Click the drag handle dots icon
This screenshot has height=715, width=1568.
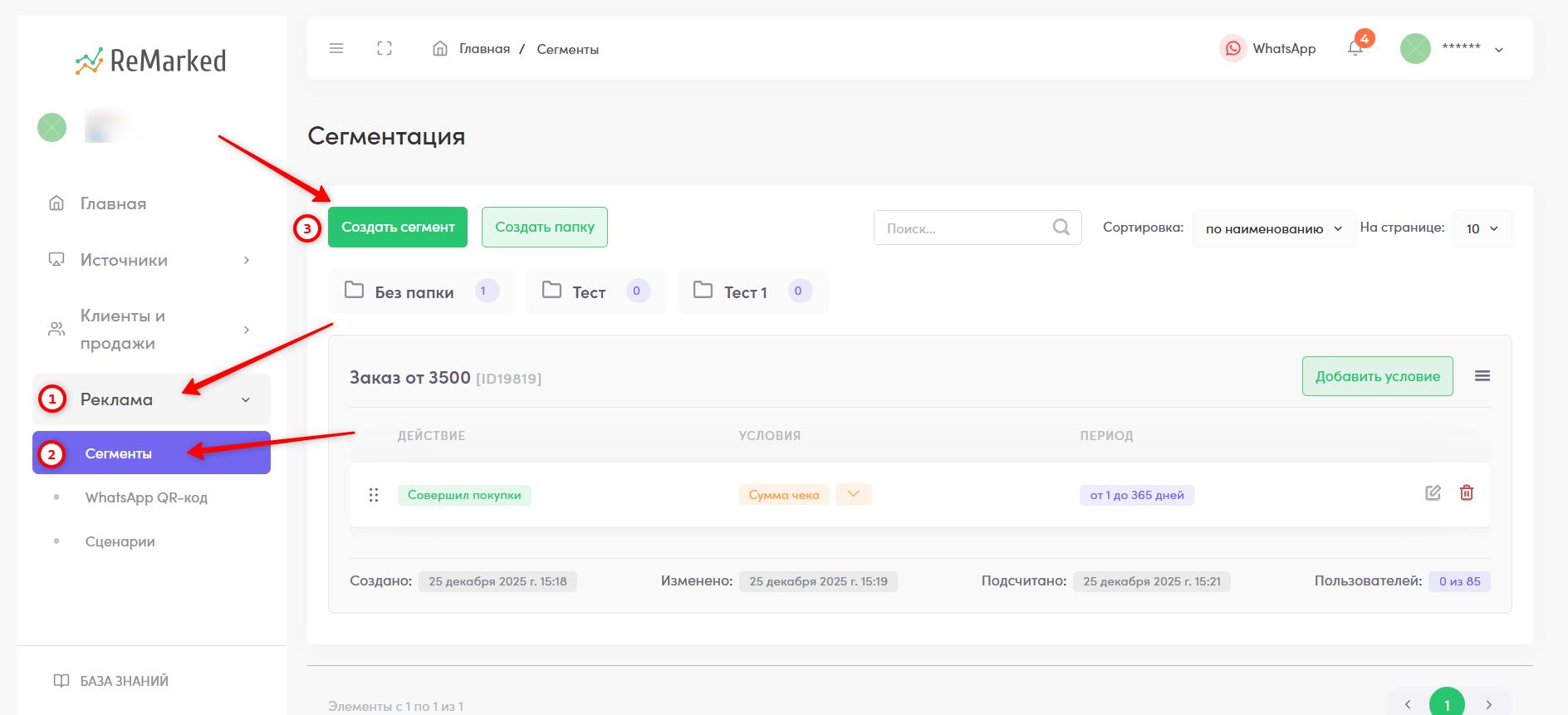click(x=374, y=495)
